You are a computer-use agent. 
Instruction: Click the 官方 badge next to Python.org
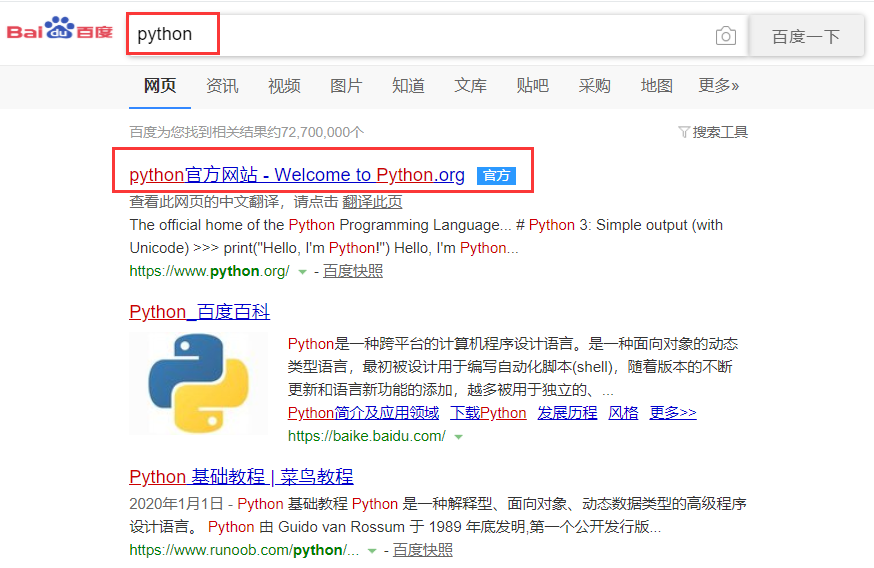click(496, 176)
